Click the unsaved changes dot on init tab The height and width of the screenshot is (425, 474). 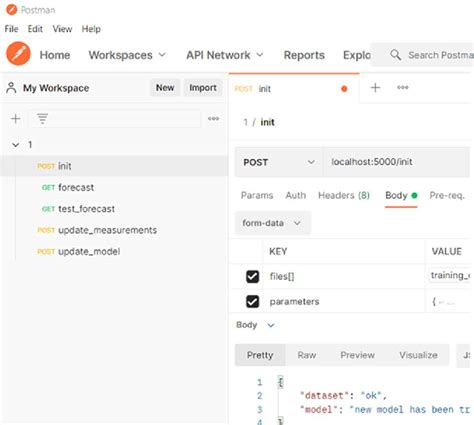click(x=344, y=89)
